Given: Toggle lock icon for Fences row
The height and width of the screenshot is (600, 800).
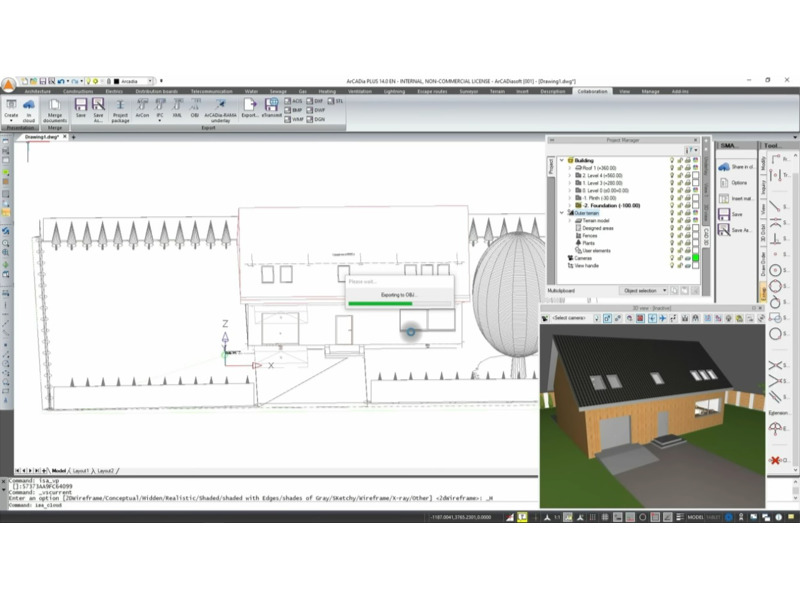Looking at the screenshot, I should (x=680, y=236).
